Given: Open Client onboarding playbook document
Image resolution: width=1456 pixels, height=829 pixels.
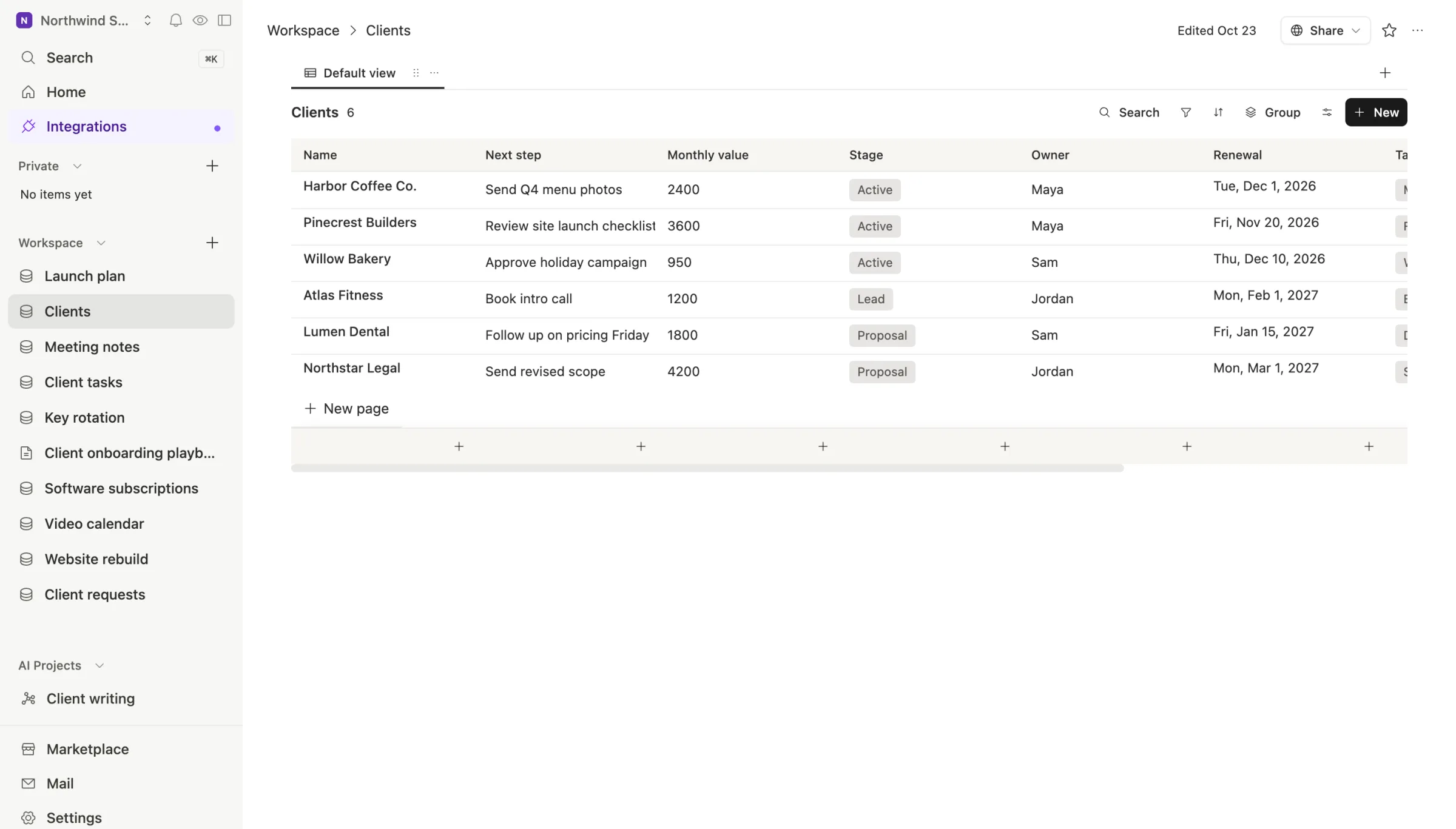Looking at the screenshot, I should click(x=121, y=453).
